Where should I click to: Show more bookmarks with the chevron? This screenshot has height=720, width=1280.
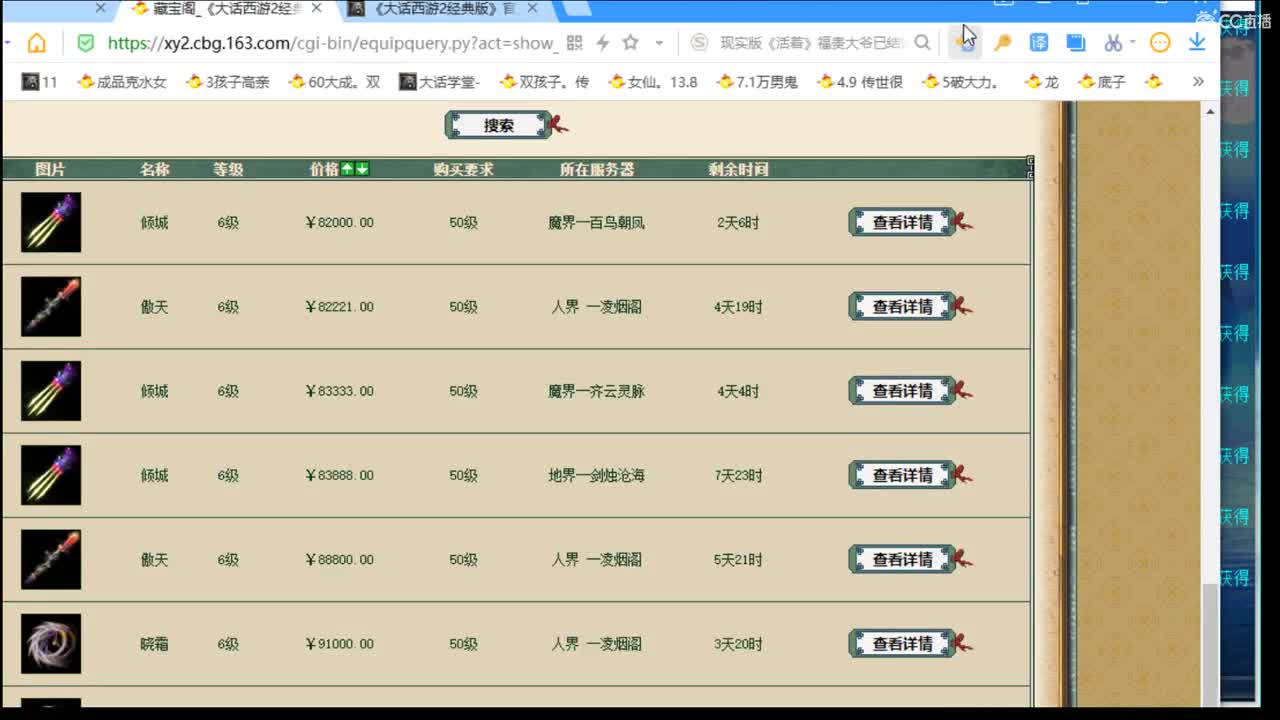tap(1198, 82)
